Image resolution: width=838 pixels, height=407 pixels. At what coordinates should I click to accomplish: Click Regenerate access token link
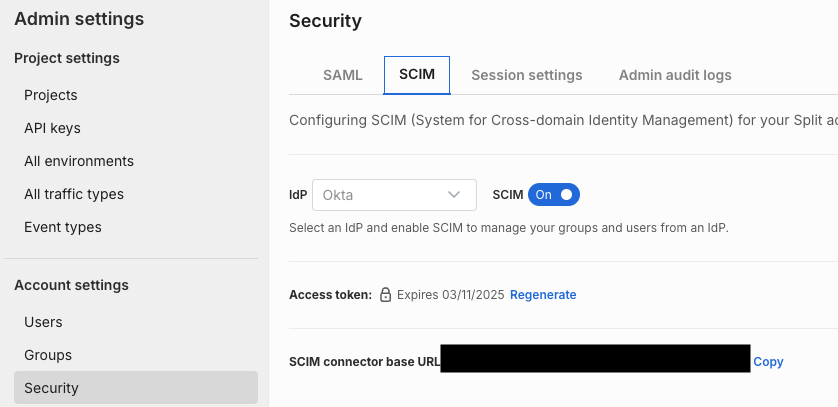pos(543,295)
